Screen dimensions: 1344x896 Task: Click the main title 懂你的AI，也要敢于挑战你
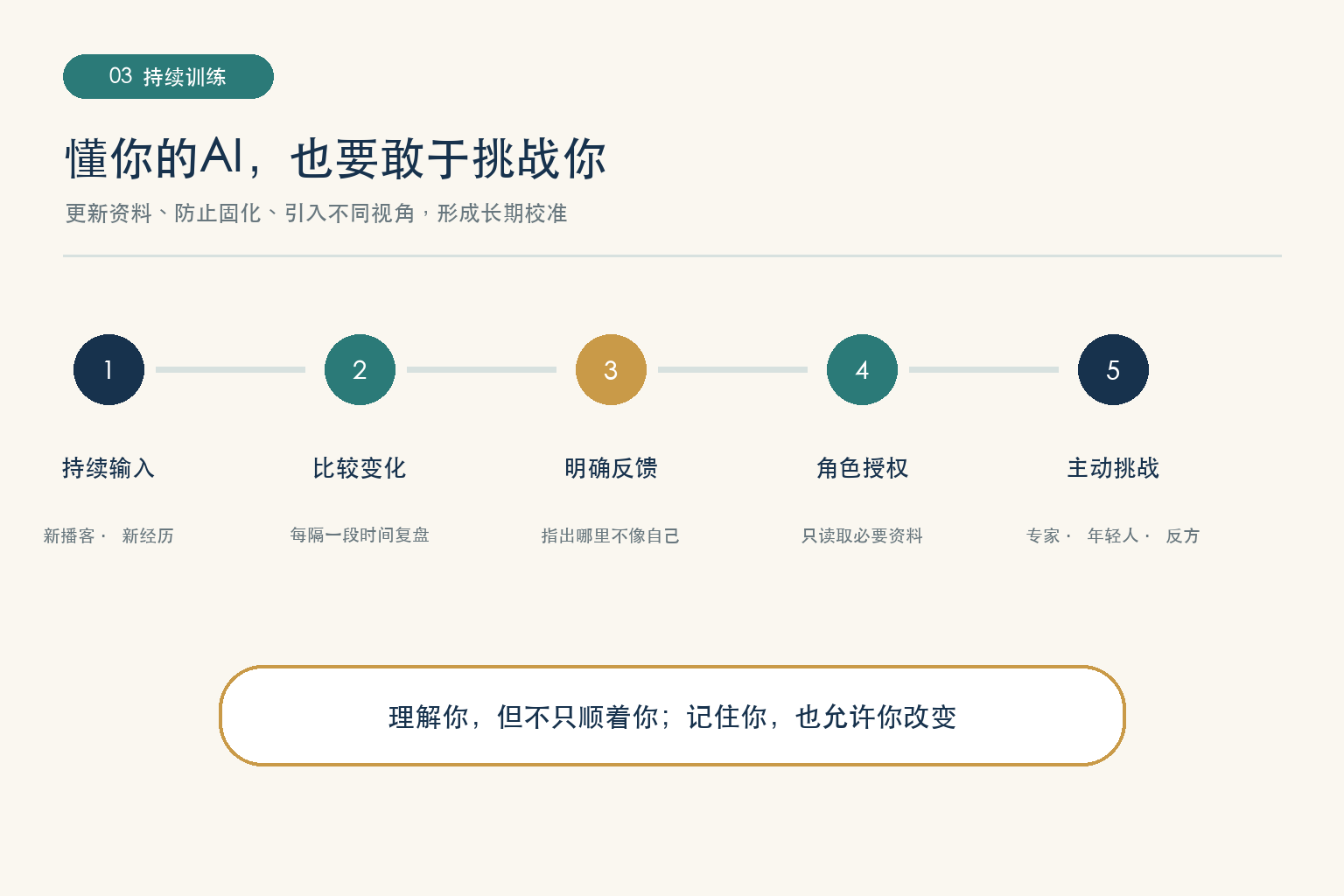coord(336,158)
